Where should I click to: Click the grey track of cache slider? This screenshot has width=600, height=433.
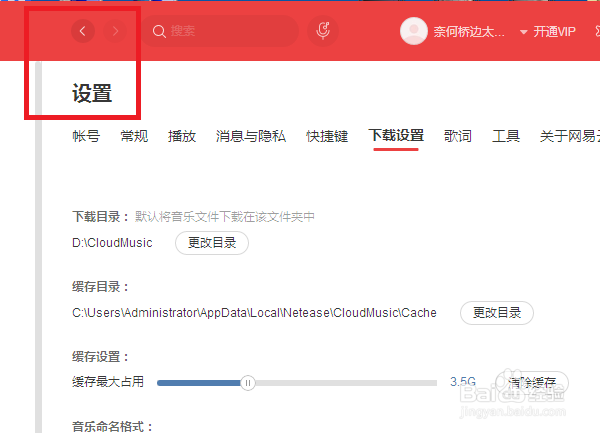click(346, 383)
